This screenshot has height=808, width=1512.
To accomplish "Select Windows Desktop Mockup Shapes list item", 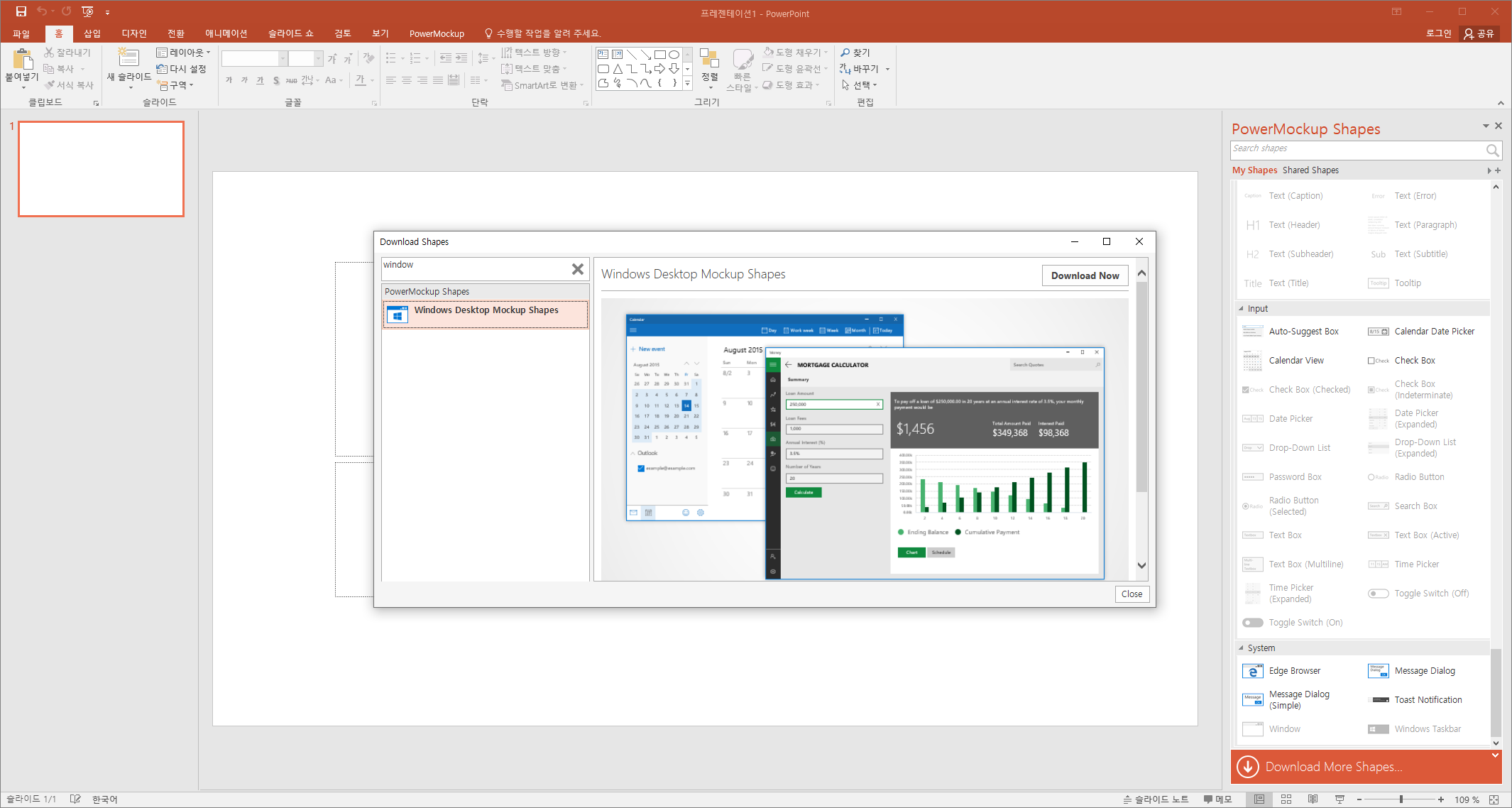I will (486, 314).
